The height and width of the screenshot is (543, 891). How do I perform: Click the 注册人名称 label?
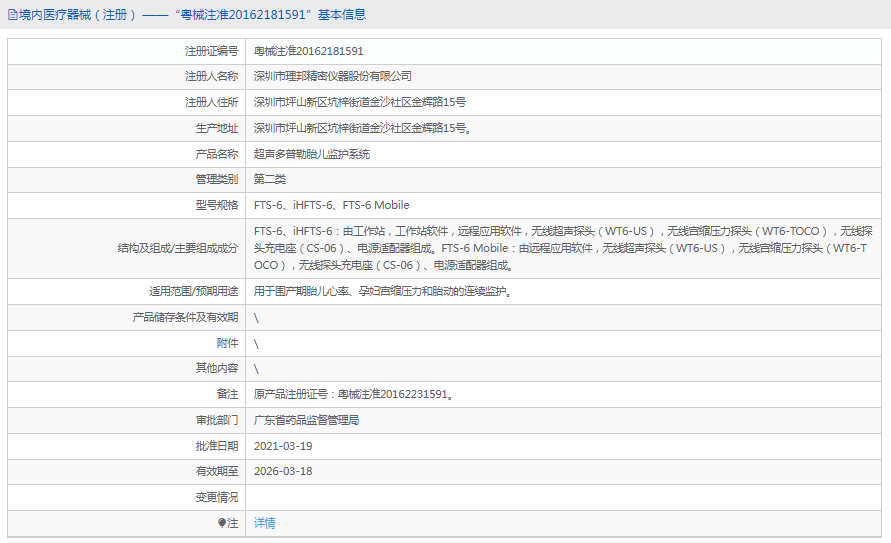point(211,76)
